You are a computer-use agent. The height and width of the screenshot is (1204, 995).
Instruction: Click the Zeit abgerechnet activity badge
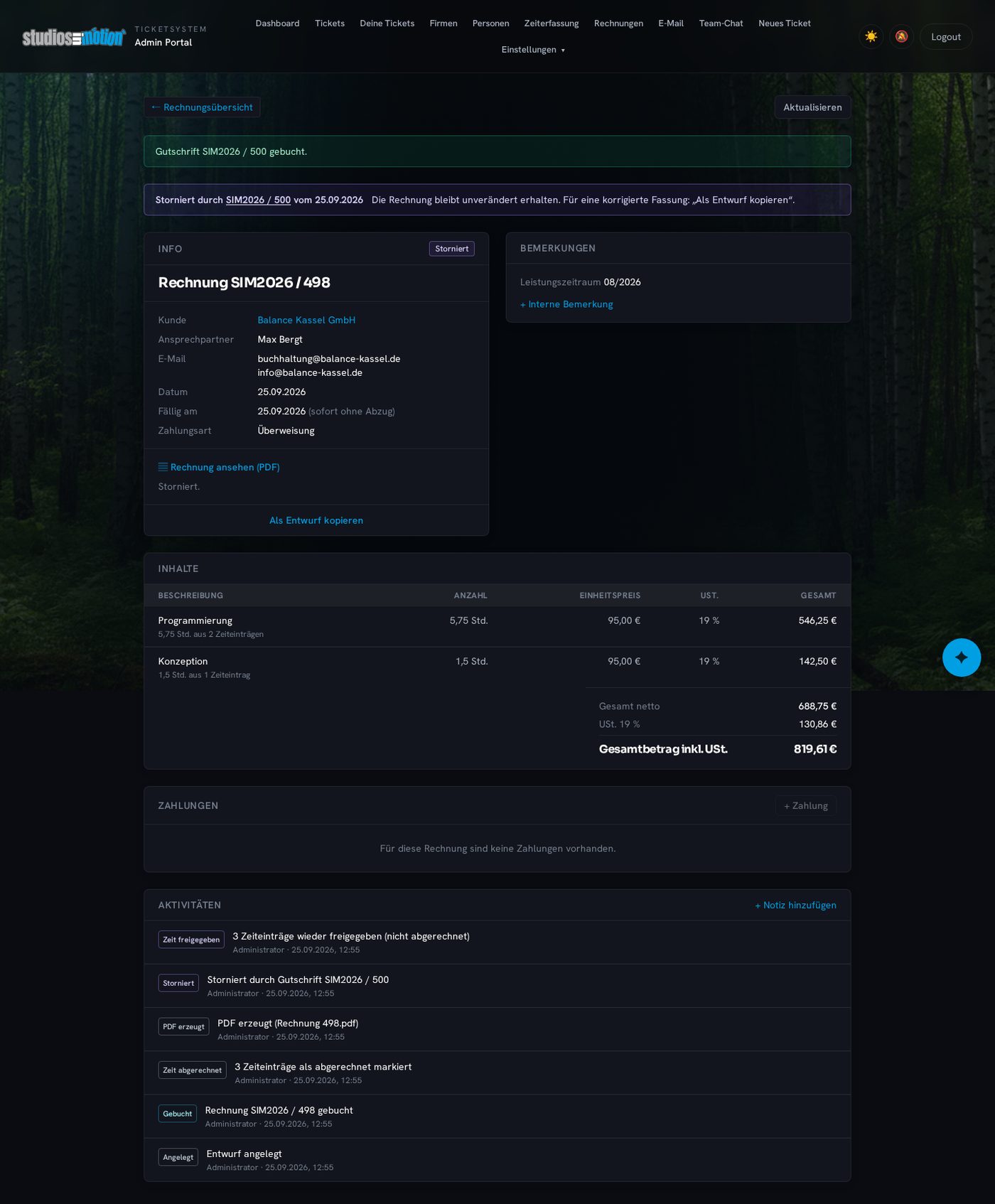(192, 1070)
